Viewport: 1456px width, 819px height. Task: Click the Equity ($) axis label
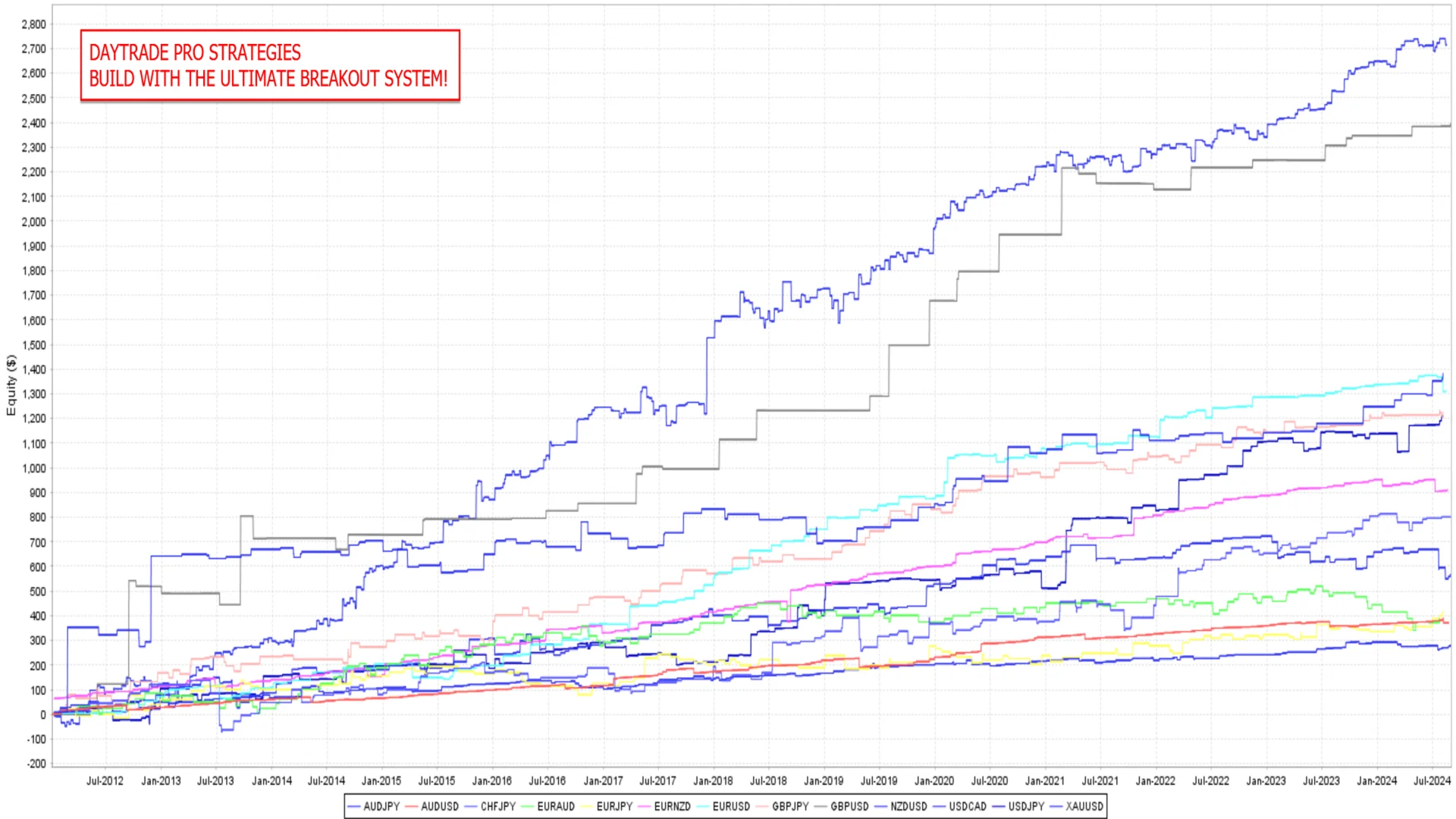coord(11,385)
